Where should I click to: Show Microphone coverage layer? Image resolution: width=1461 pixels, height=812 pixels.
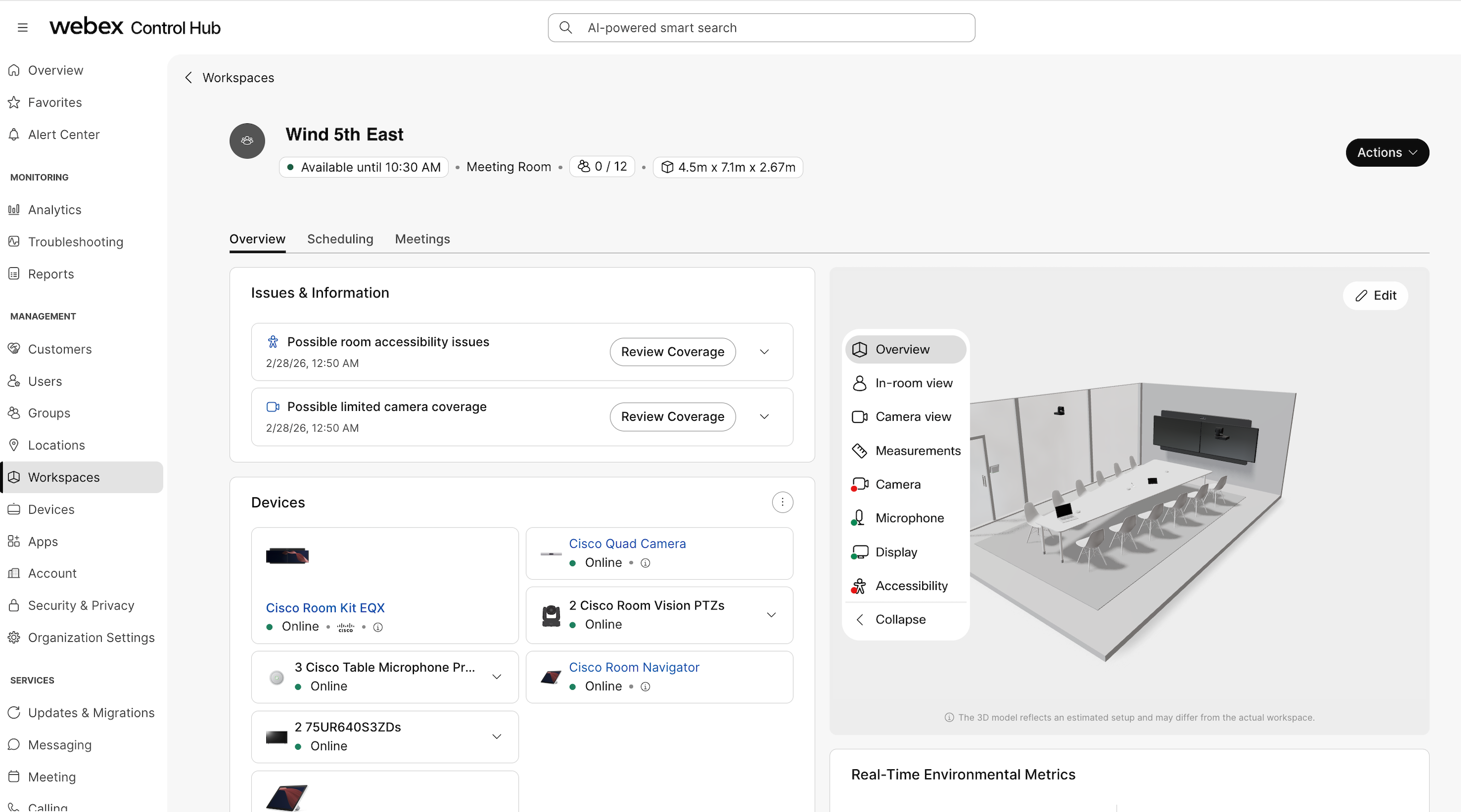click(905, 518)
